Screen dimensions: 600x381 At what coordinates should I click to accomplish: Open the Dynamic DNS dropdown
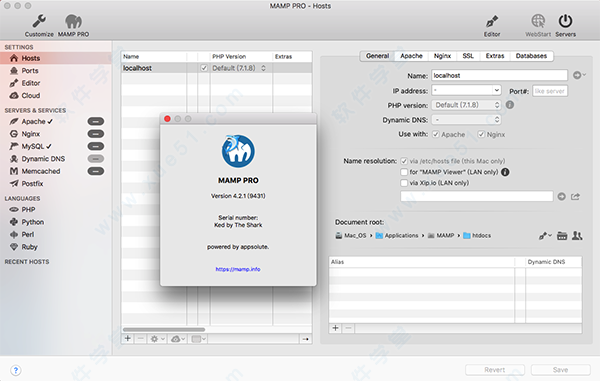point(466,120)
